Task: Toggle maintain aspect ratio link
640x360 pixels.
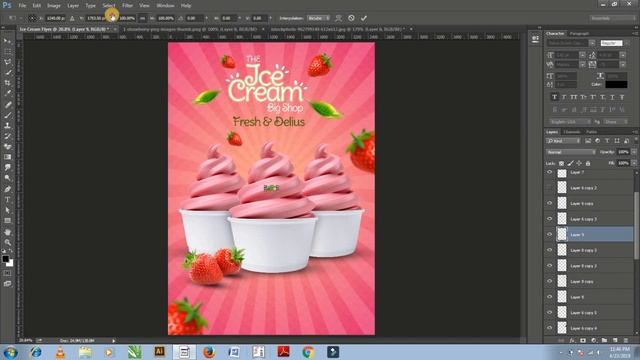Action: click(142, 18)
